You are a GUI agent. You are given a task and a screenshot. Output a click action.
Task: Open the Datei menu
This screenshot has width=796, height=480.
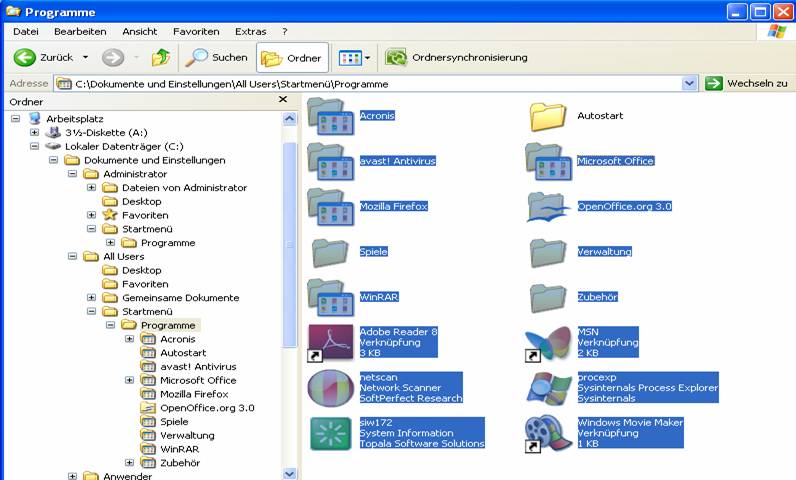(x=26, y=31)
